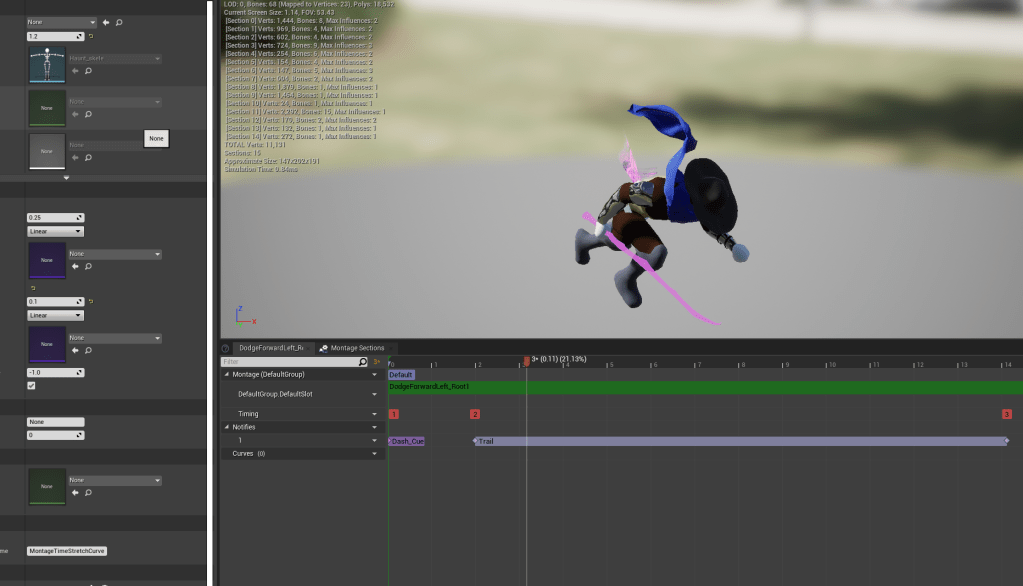Viewport: 1023px width, 586px height.
Task: Click the arrow icon beside the top None dropdown
Action: tap(106, 22)
